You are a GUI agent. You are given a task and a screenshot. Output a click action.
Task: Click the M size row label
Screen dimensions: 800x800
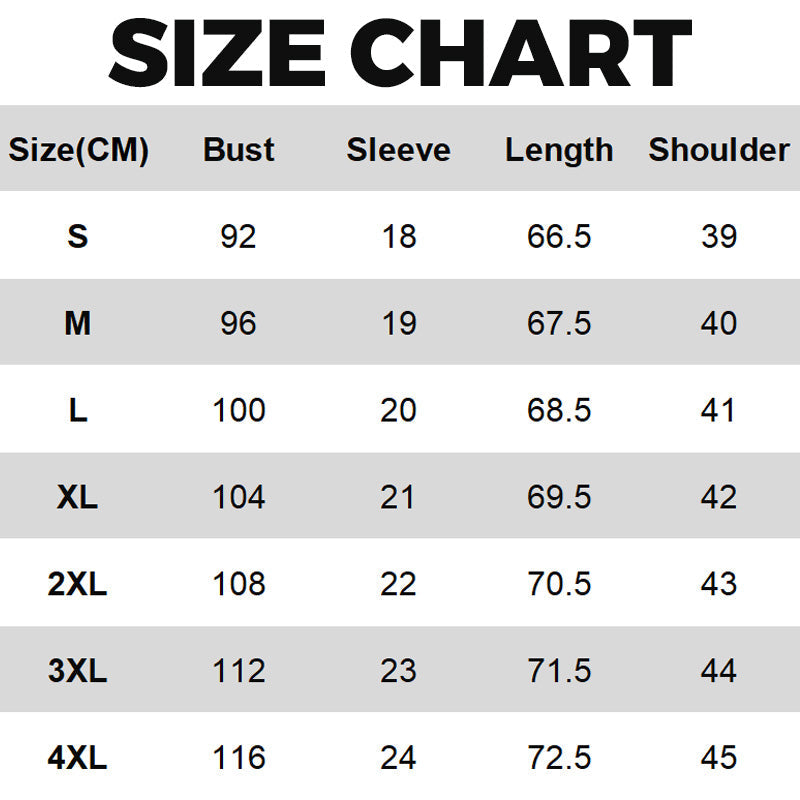[78, 324]
